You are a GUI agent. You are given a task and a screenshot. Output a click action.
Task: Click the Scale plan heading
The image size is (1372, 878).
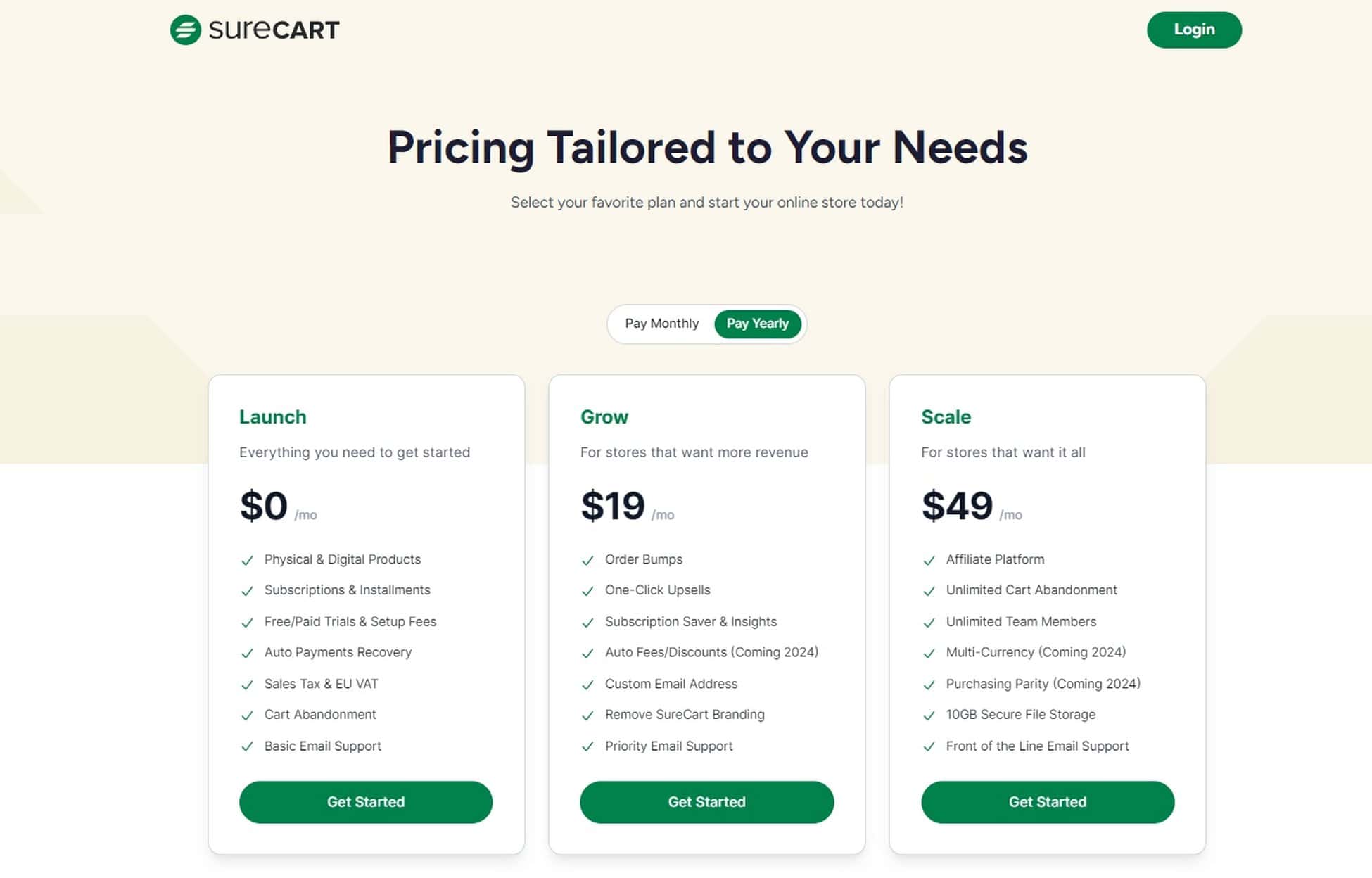click(946, 416)
